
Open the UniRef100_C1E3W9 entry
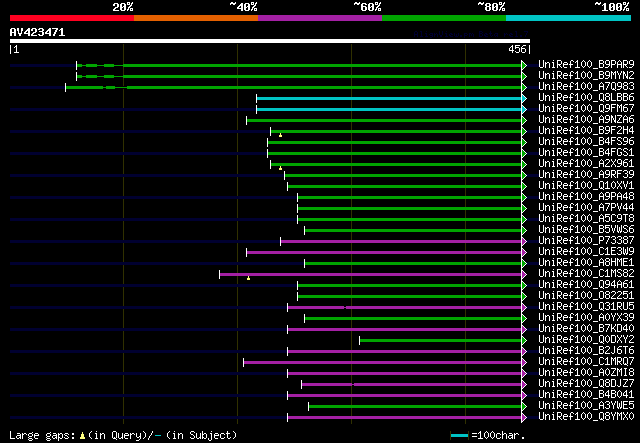(x=586, y=252)
